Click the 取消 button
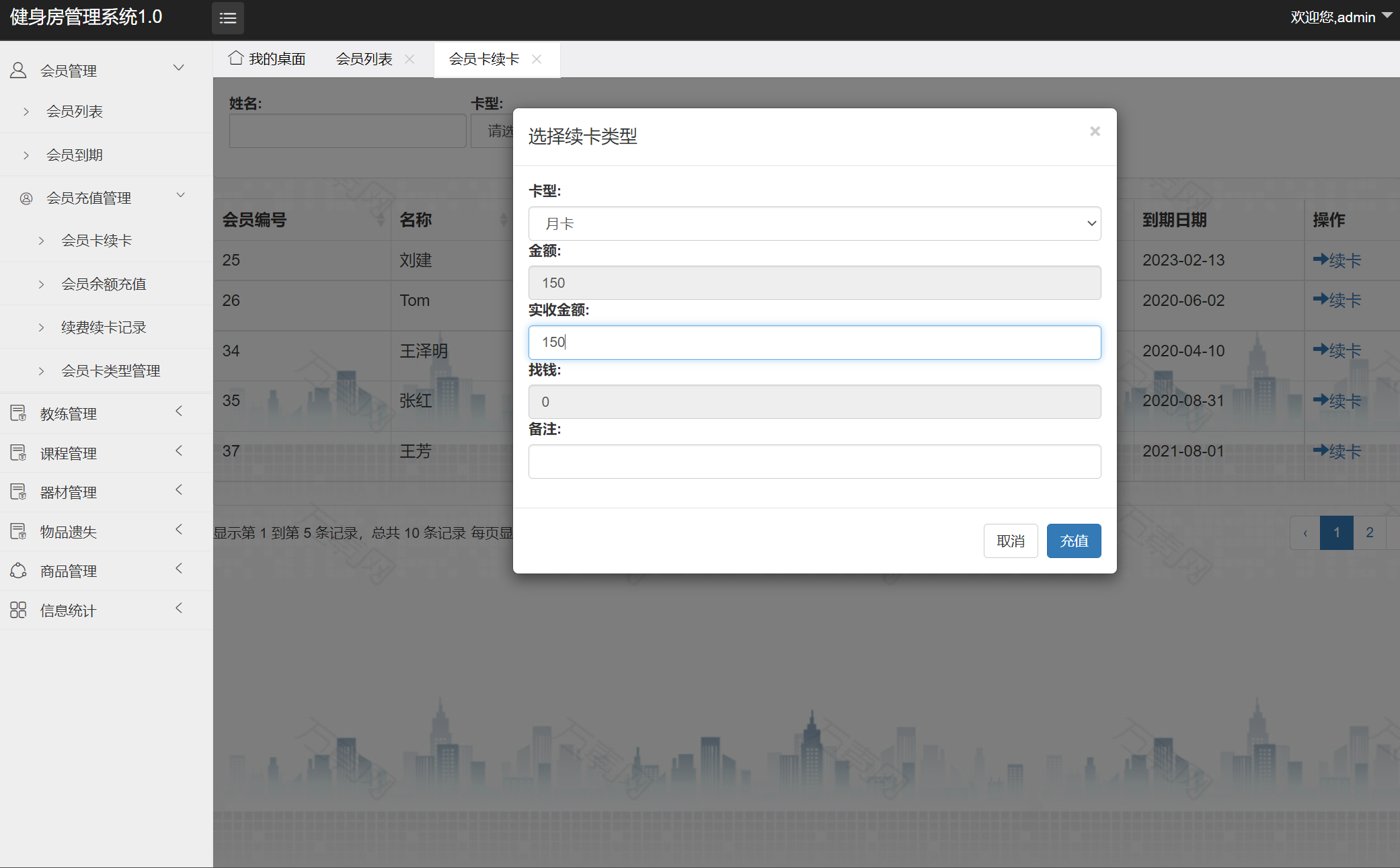 (x=1010, y=541)
